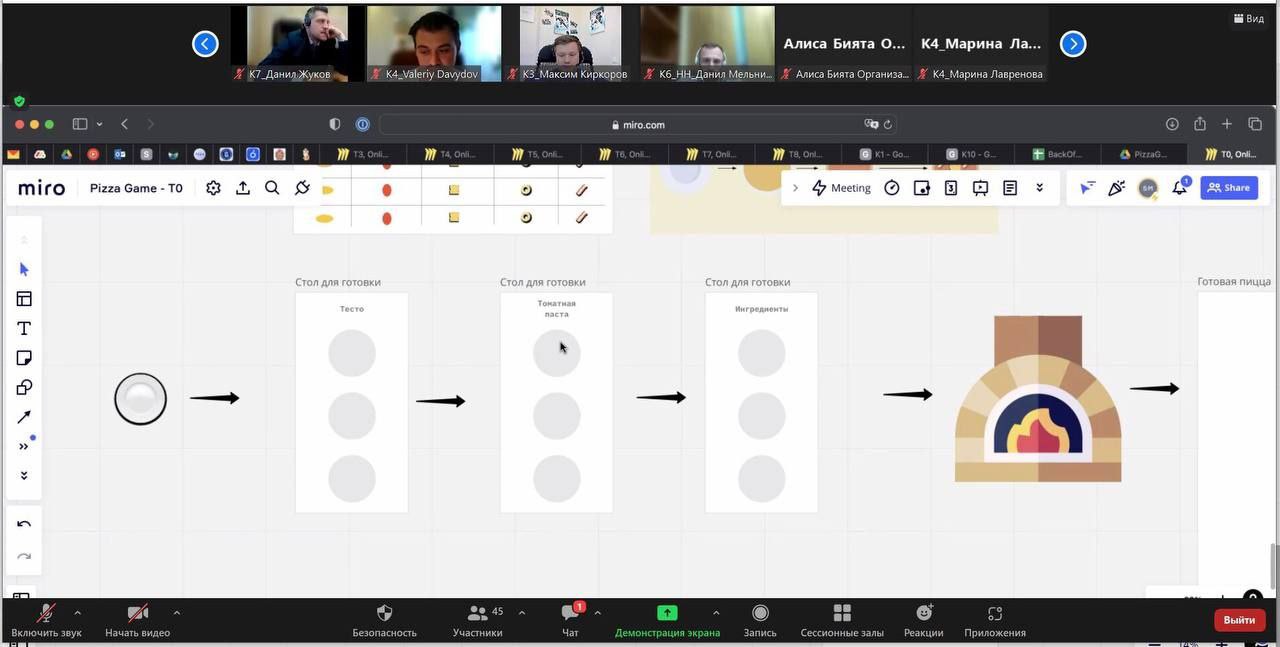The width and height of the screenshot is (1280, 647).
Task: Open Miro board settings gear
Action: pyautogui.click(x=213, y=188)
